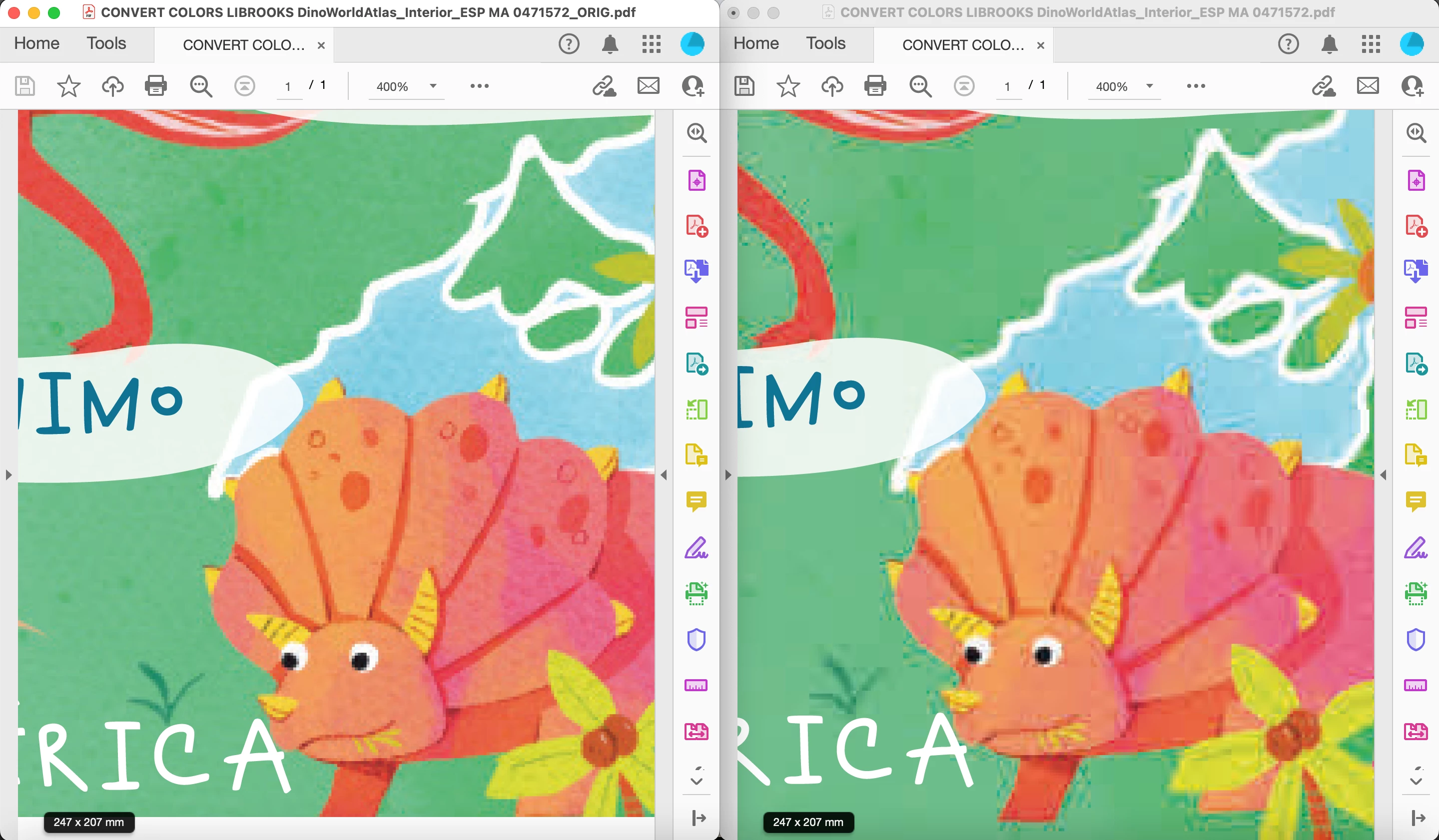The image size is (1439, 840).
Task: Open 400% zoom dropdown in left window
Action: coord(433,86)
